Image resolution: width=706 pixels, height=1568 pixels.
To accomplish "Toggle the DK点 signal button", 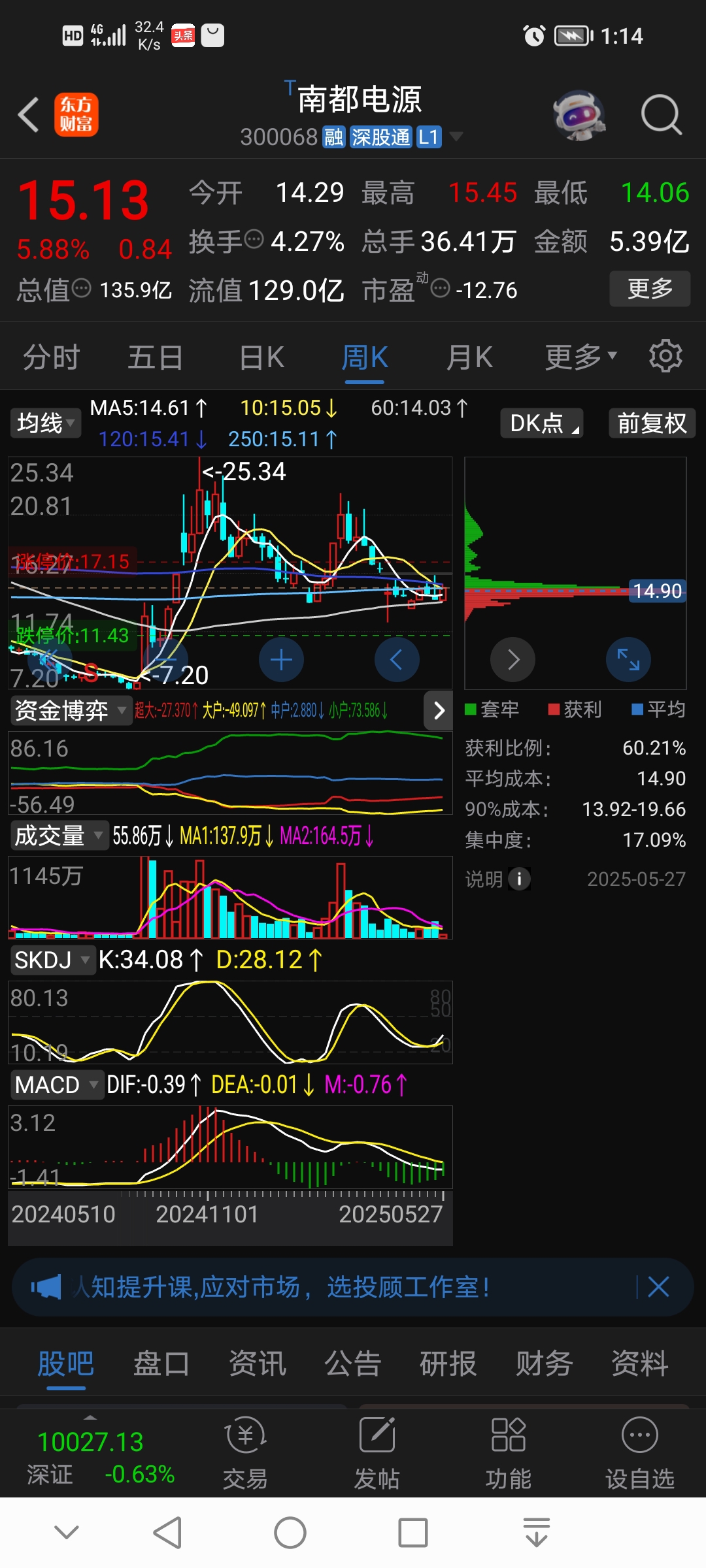I will (542, 423).
